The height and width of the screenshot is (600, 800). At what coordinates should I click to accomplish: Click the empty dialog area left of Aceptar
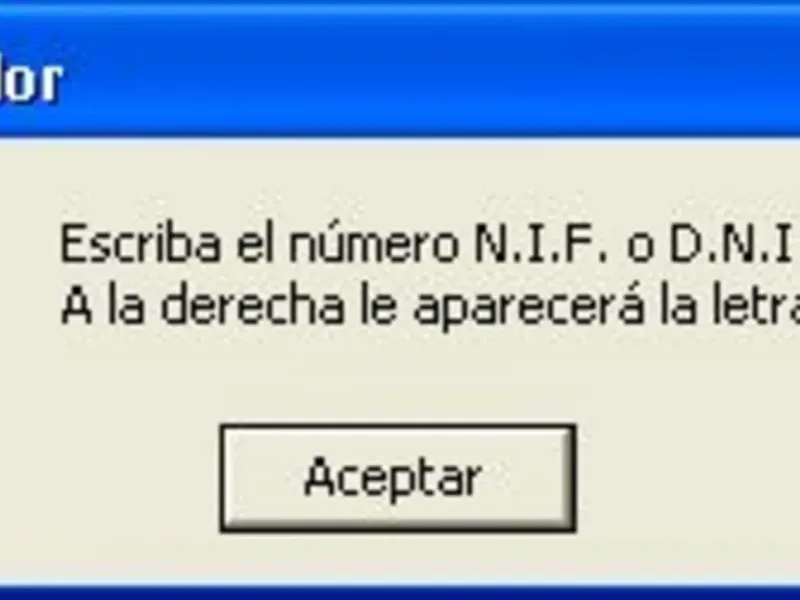pyautogui.click(x=110, y=478)
